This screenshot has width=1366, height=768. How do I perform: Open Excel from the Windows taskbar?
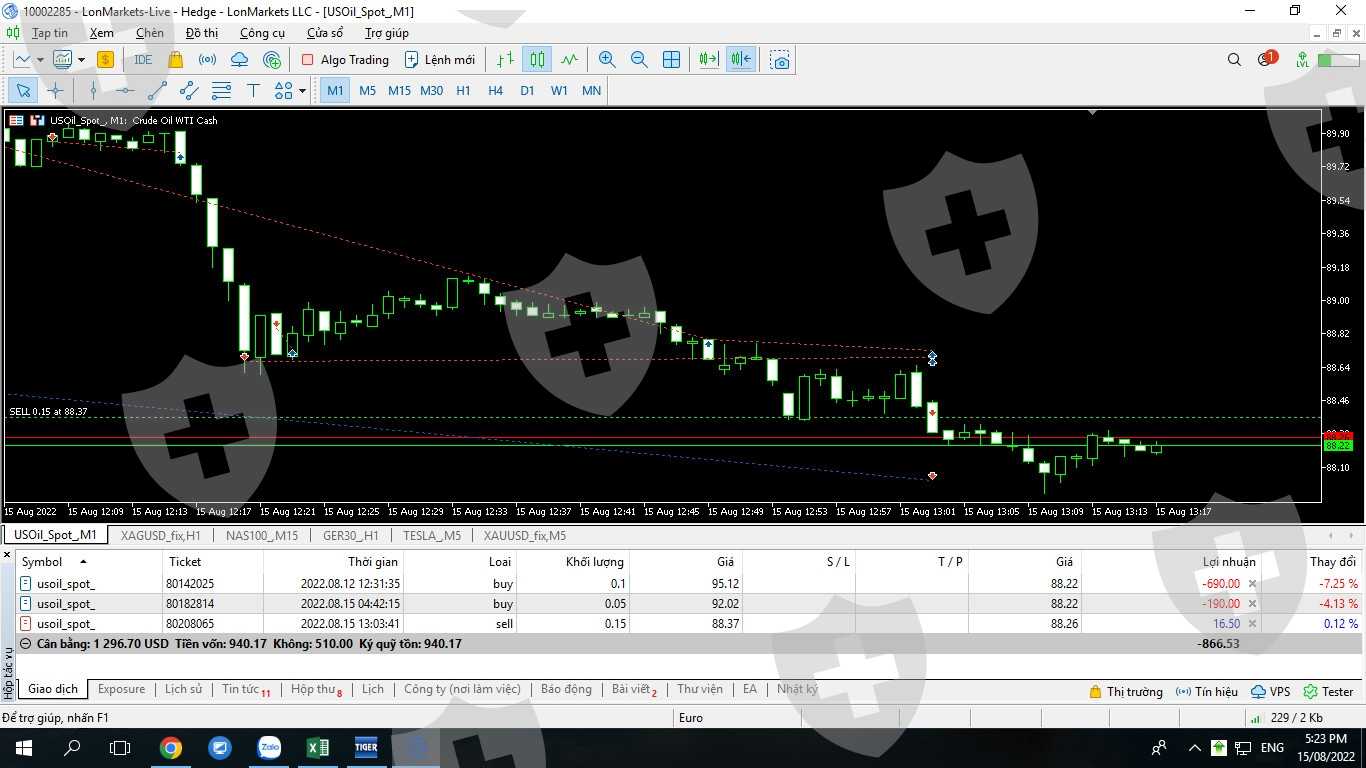tap(317, 747)
